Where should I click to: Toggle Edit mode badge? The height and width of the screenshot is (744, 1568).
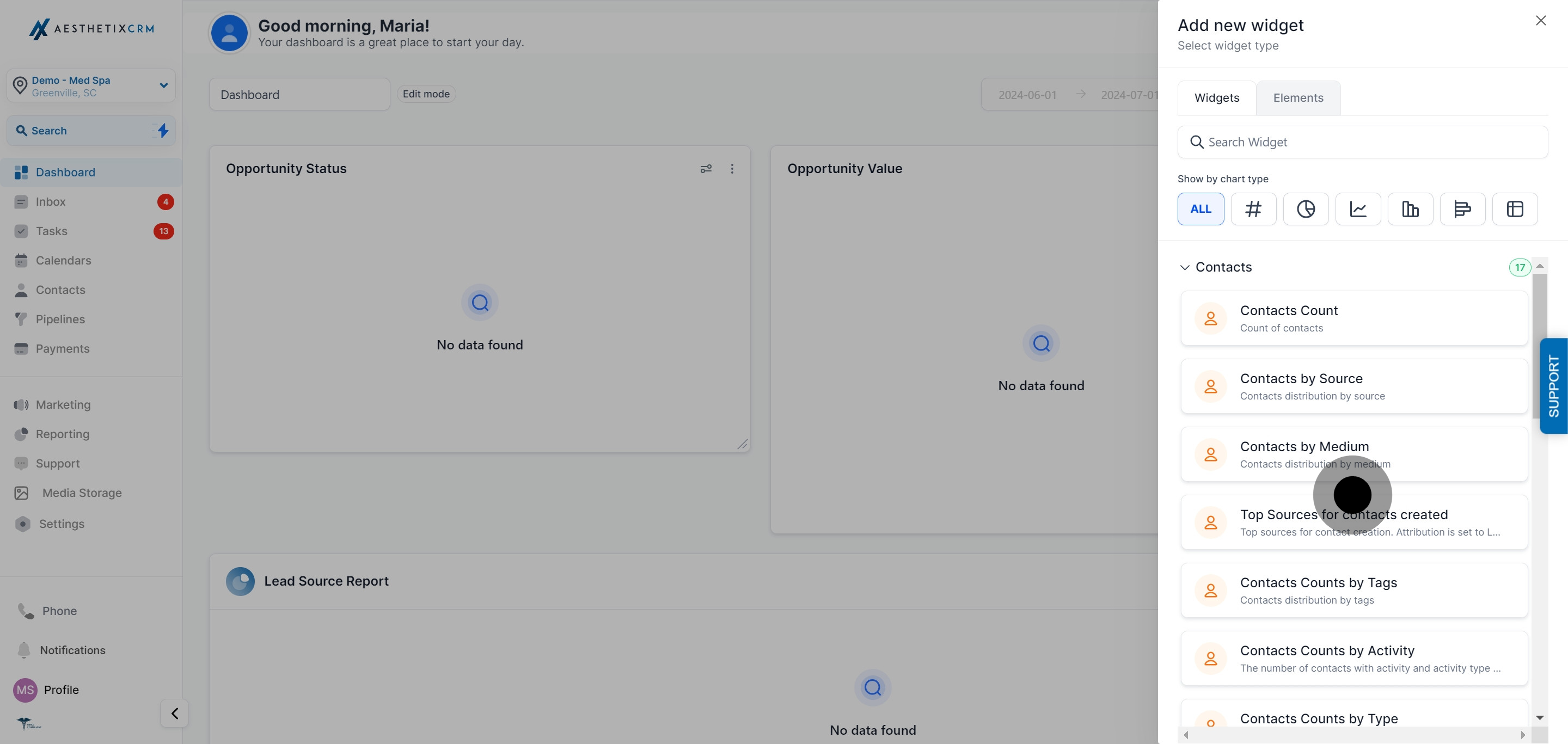(x=426, y=94)
